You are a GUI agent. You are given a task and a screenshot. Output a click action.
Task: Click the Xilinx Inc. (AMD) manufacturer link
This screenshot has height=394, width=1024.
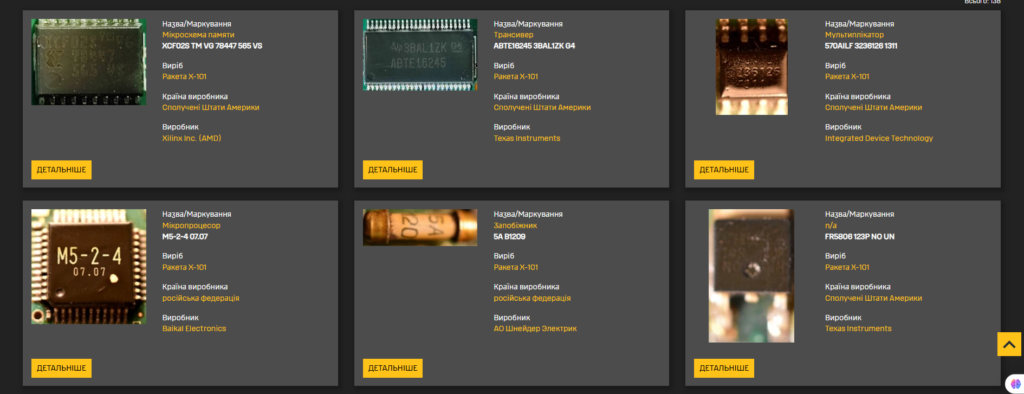pyautogui.click(x=192, y=138)
